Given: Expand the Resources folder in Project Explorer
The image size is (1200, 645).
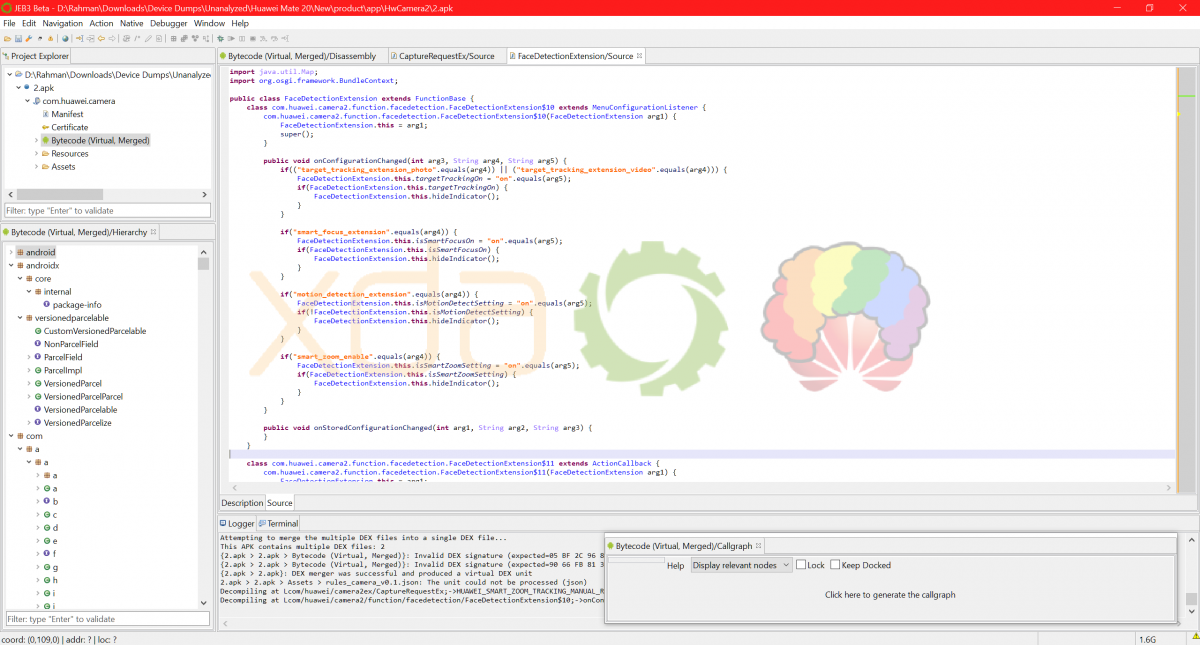Looking at the screenshot, I should 36,154.
